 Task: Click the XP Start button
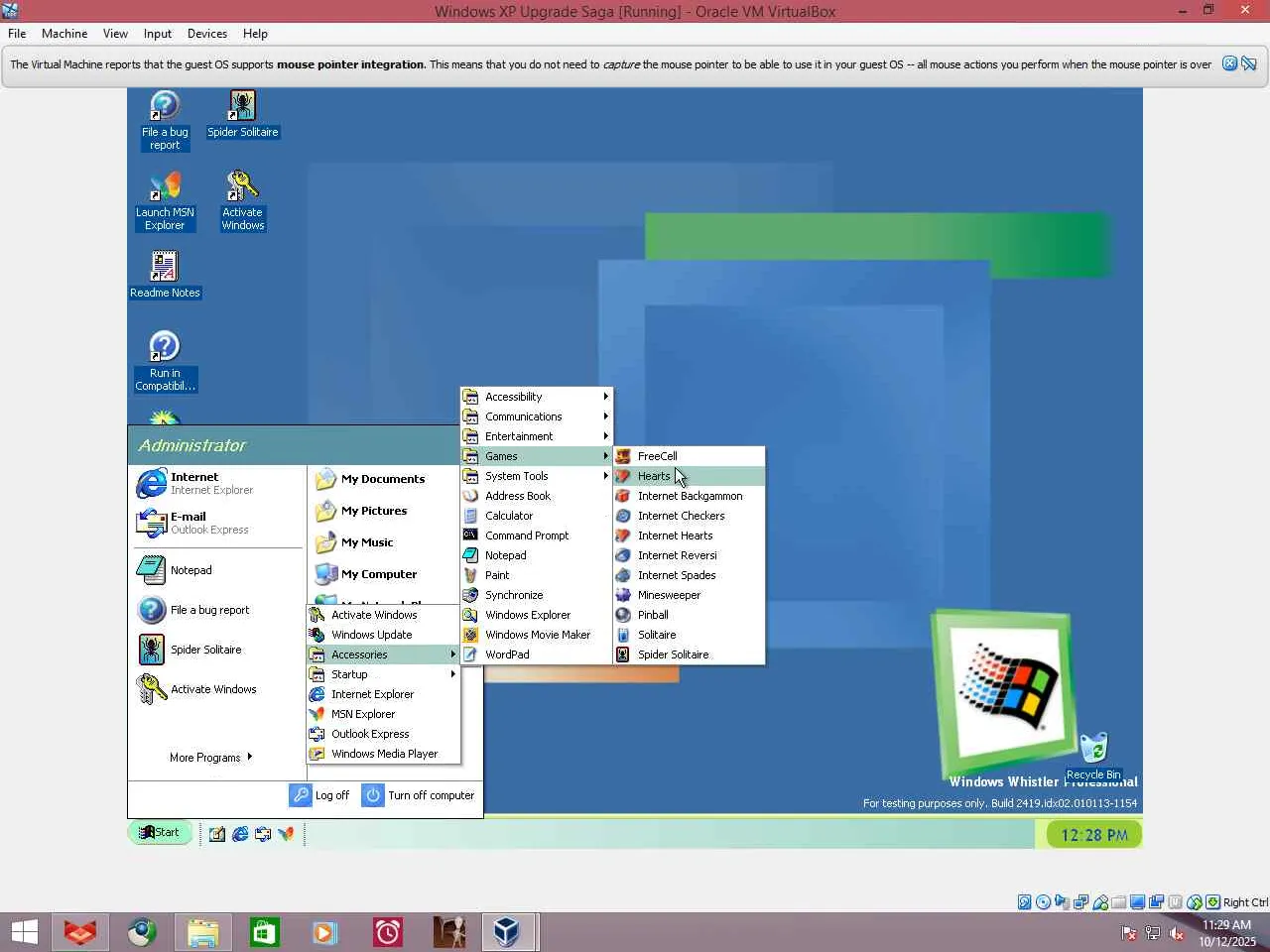click(160, 833)
